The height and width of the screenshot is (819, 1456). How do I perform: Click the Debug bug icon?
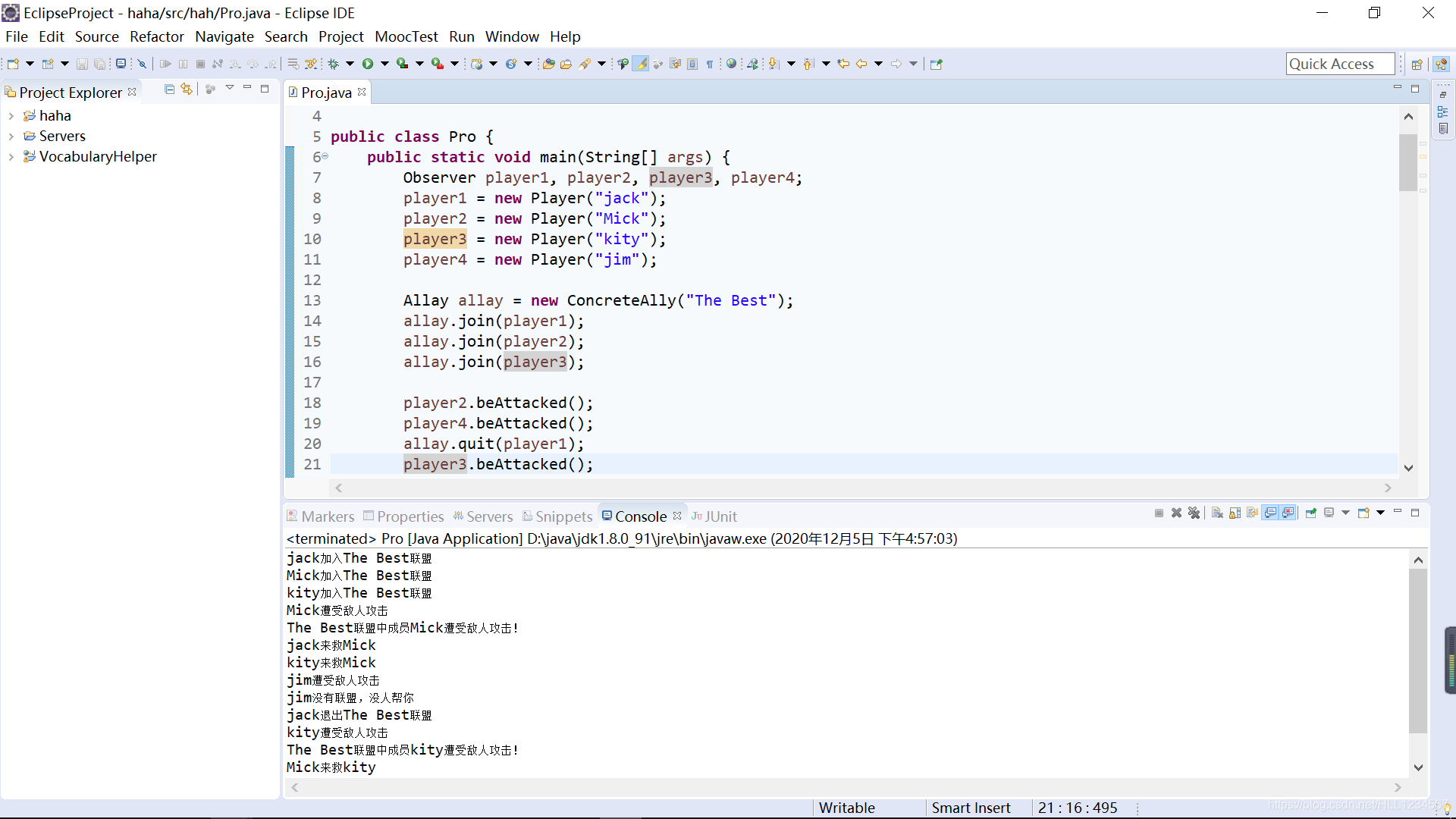pyautogui.click(x=333, y=64)
